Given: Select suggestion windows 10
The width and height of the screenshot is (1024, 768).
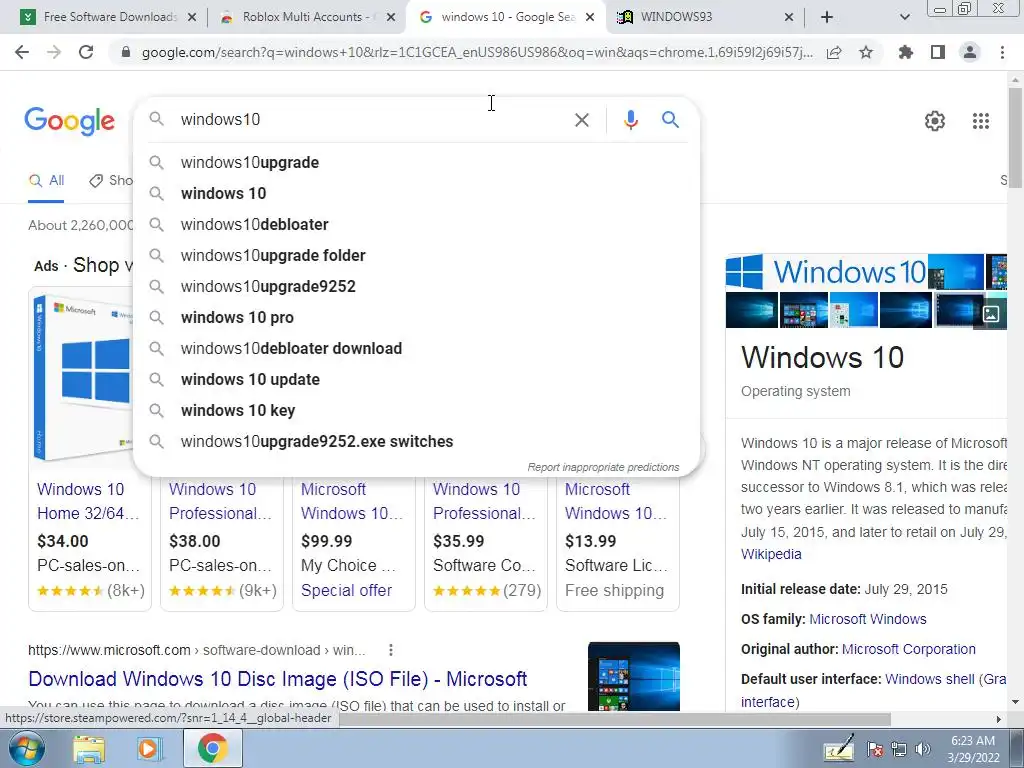Looking at the screenshot, I should pos(416,193).
